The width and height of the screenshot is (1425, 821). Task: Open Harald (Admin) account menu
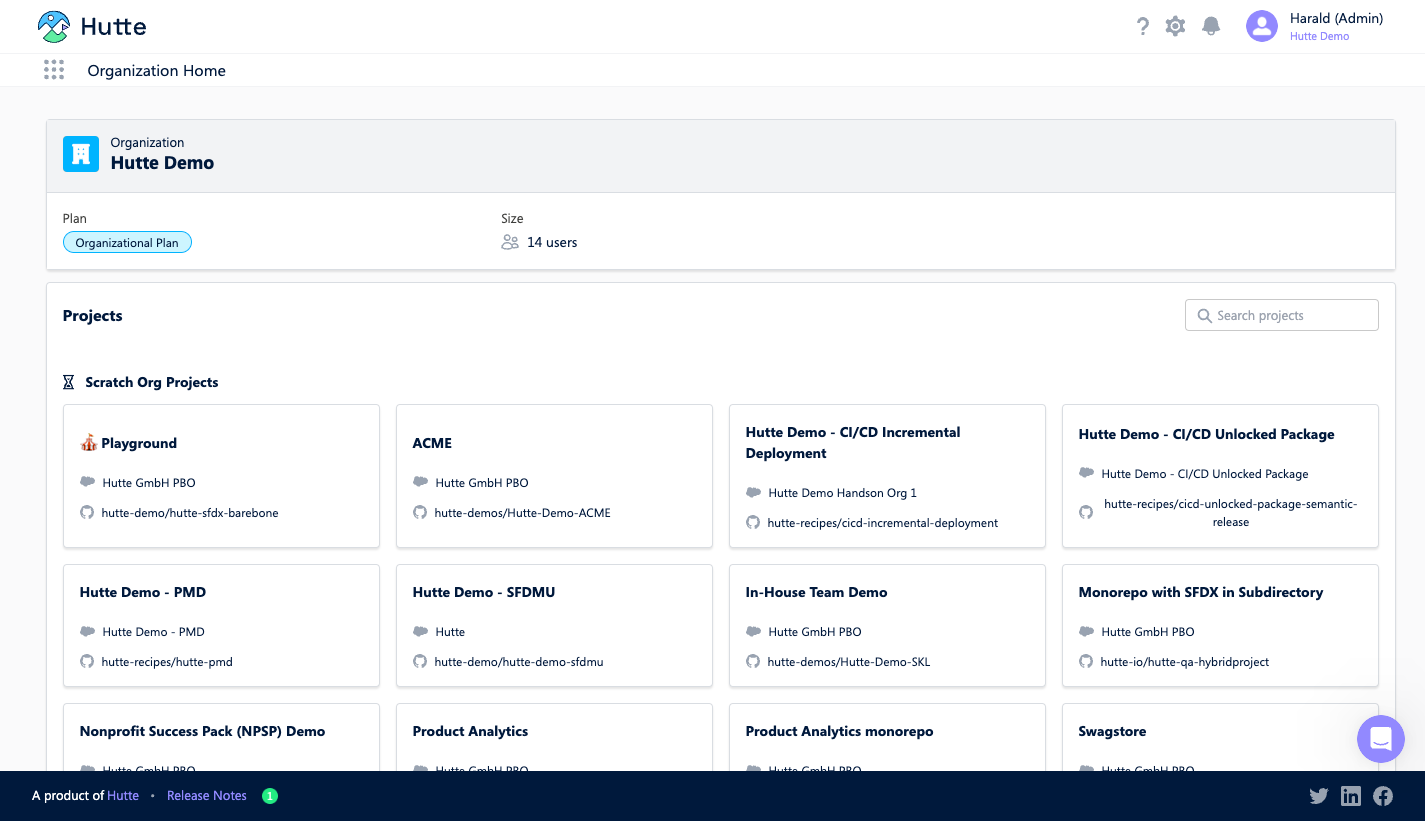1336,19
